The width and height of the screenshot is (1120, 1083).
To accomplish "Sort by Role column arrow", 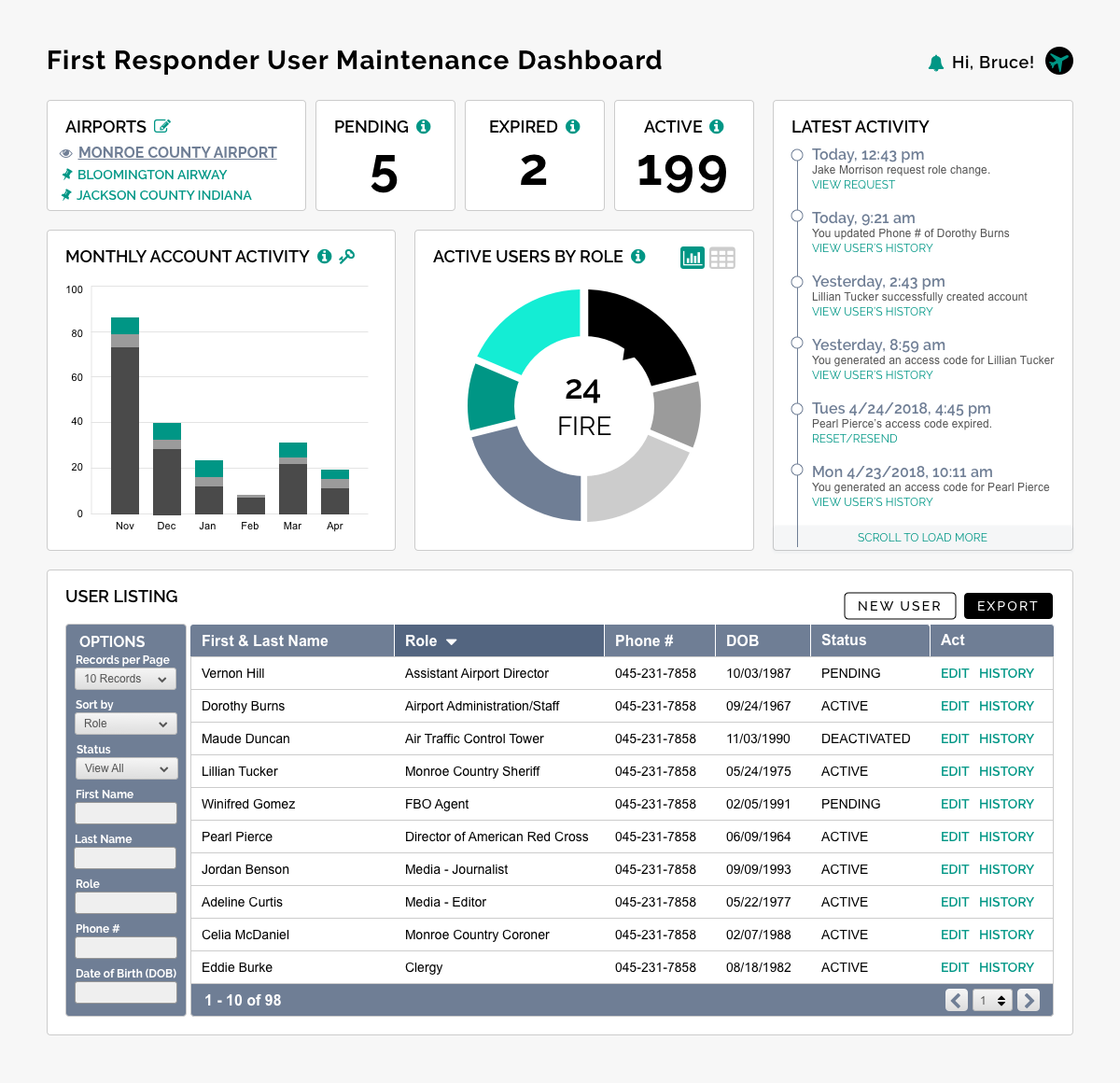I will (452, 641).
